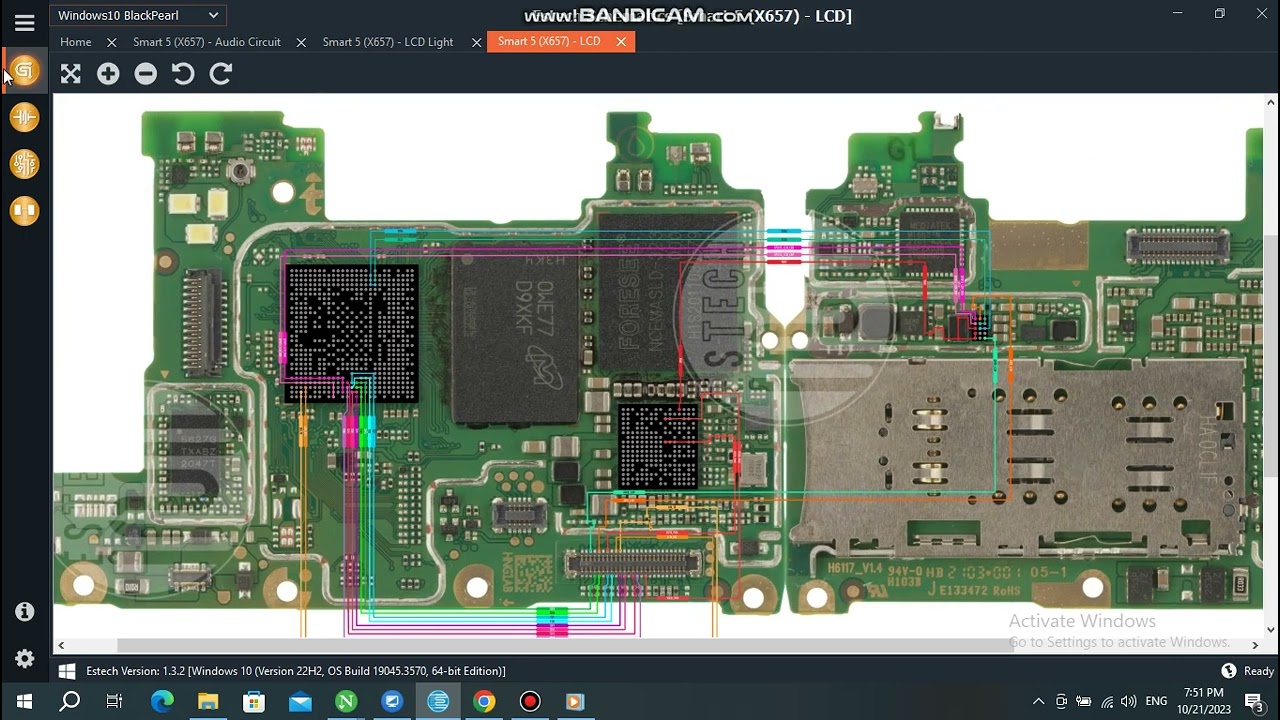Rotate the board clockwise
Viewport: 1280px width, 720px height.
click(221, 73)
